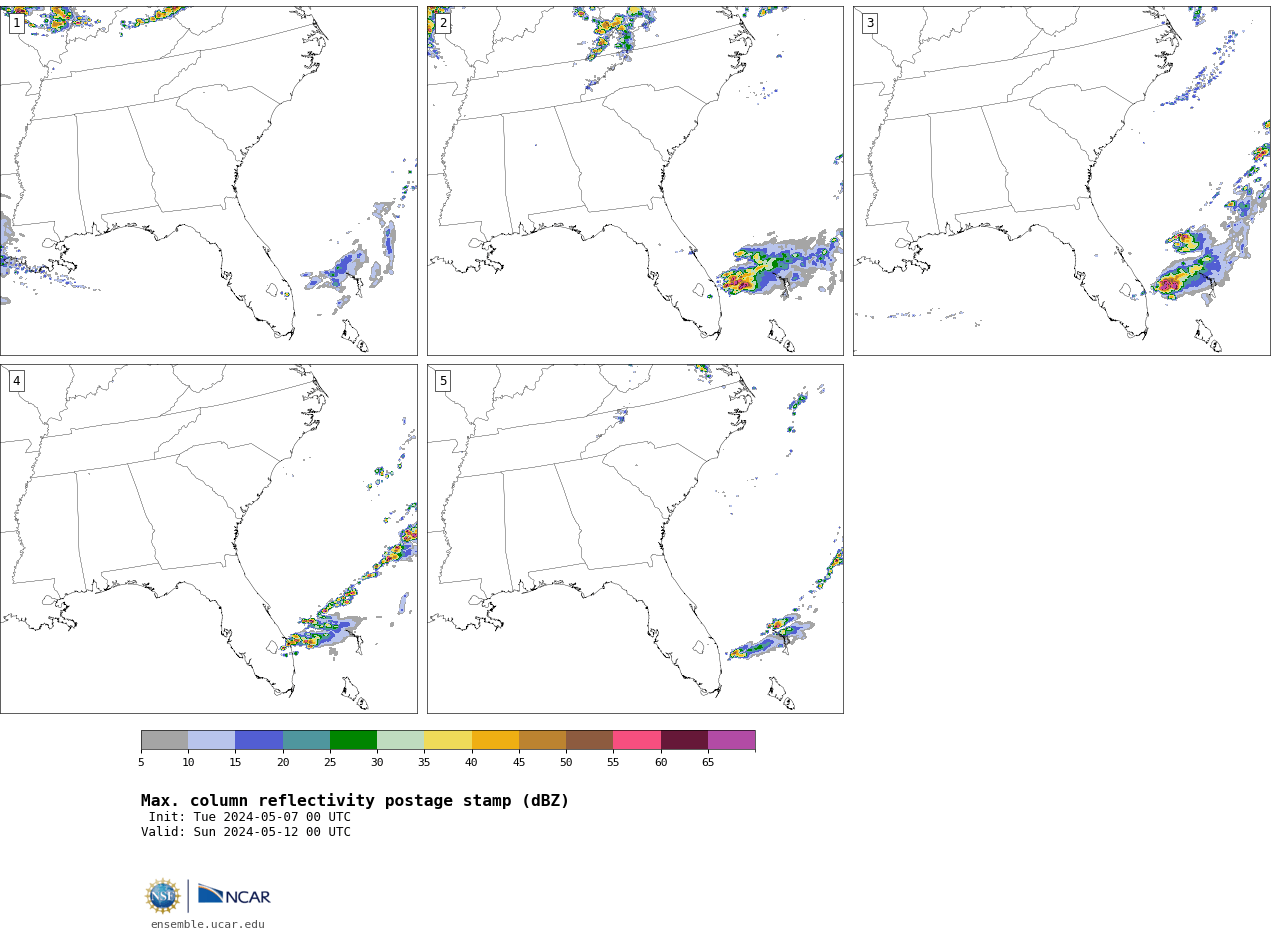1280x936 pixels.
Task: Click the teal 20-25 dBZ swatch
Action: pyautogui.click(x=306, y=740)
